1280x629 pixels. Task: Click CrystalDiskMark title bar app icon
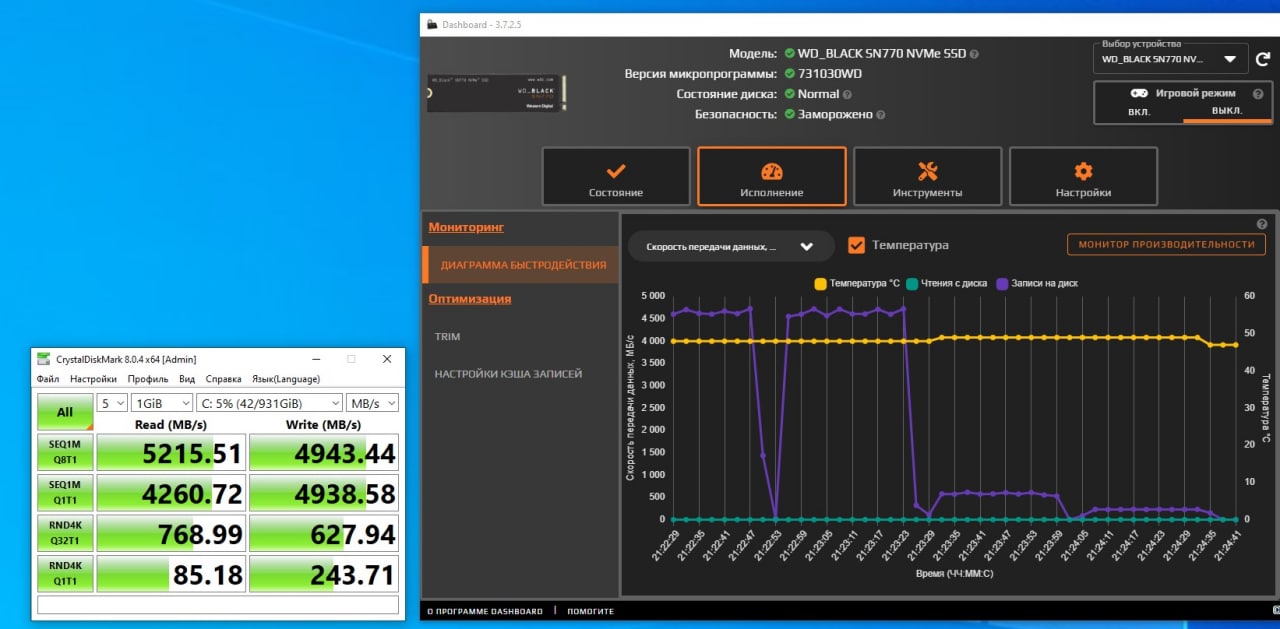(44, 359)
